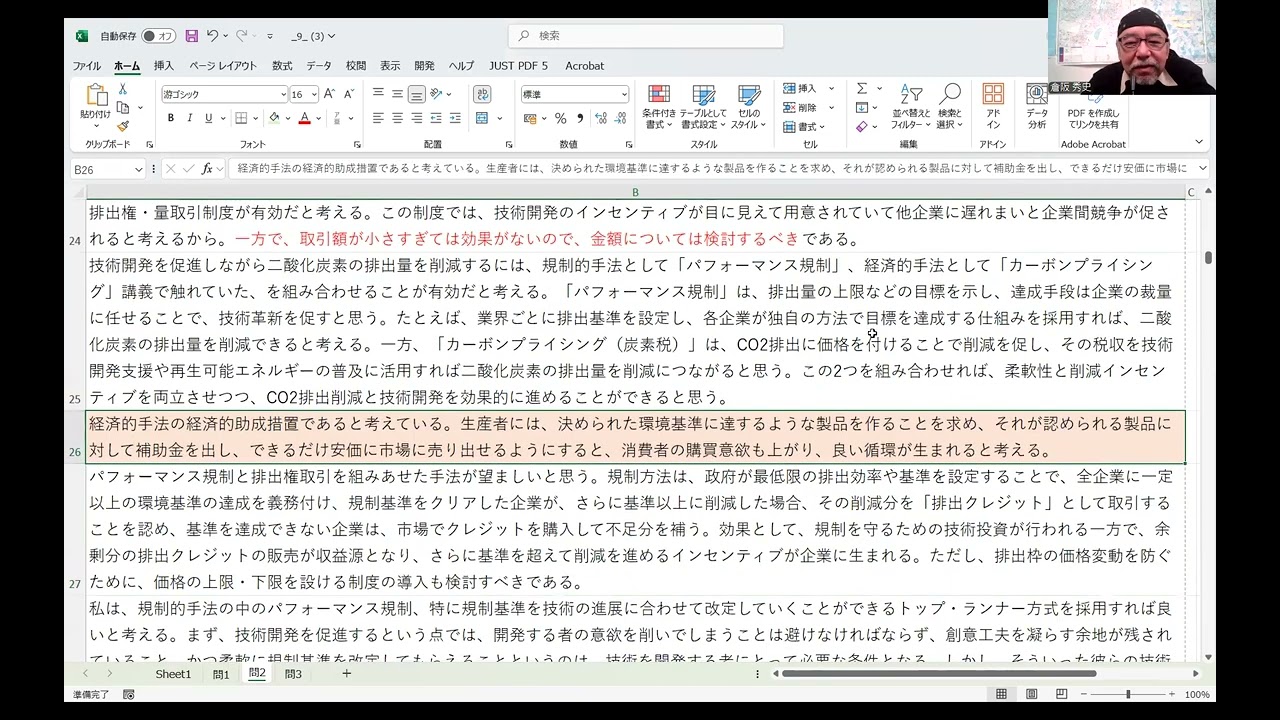This screenshot has height=720, width=1280.
Task: Open number format dropdown 標準
Action: (624, 94)
